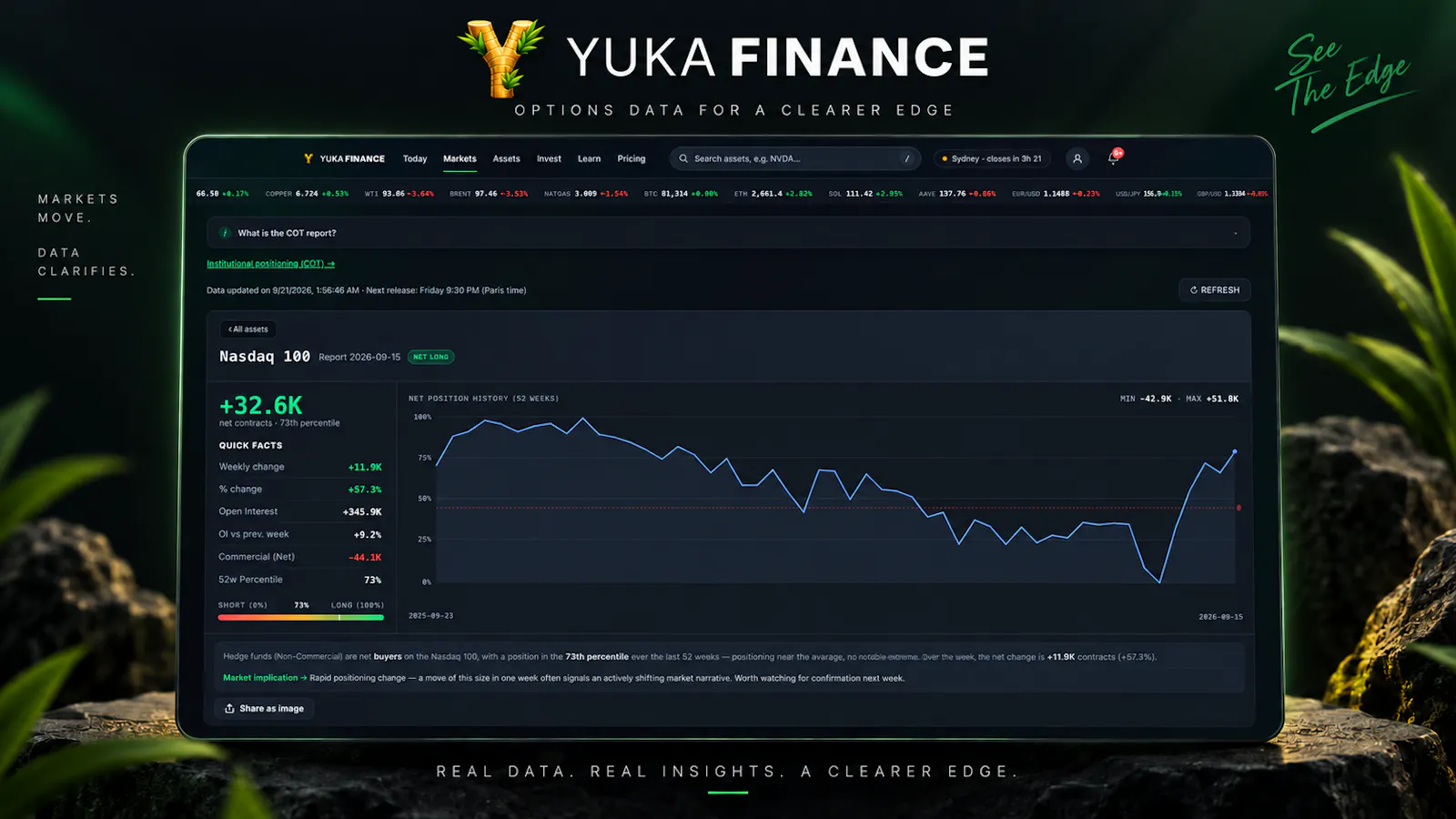1456x819 pixels.
Task: Select the Markets tab
Action: [460, 158]
